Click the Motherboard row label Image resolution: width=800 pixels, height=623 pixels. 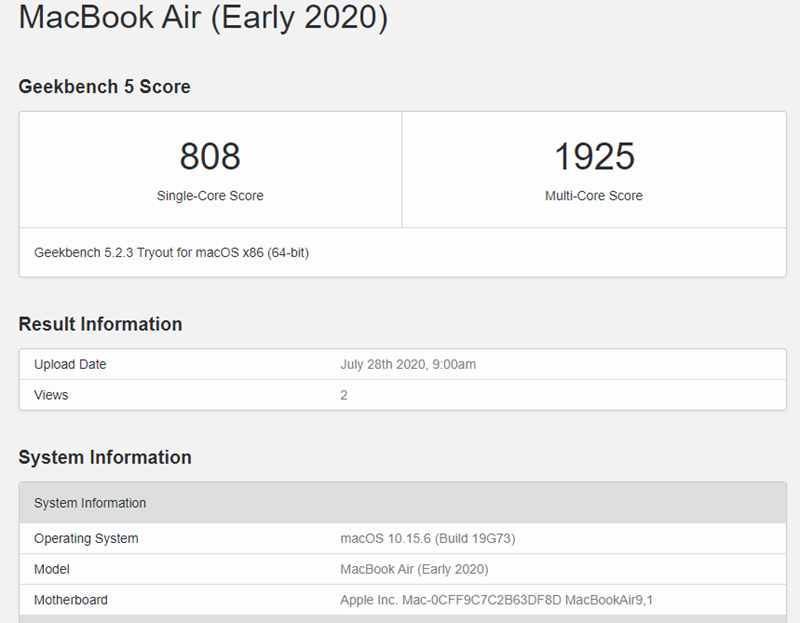point(71,600)
